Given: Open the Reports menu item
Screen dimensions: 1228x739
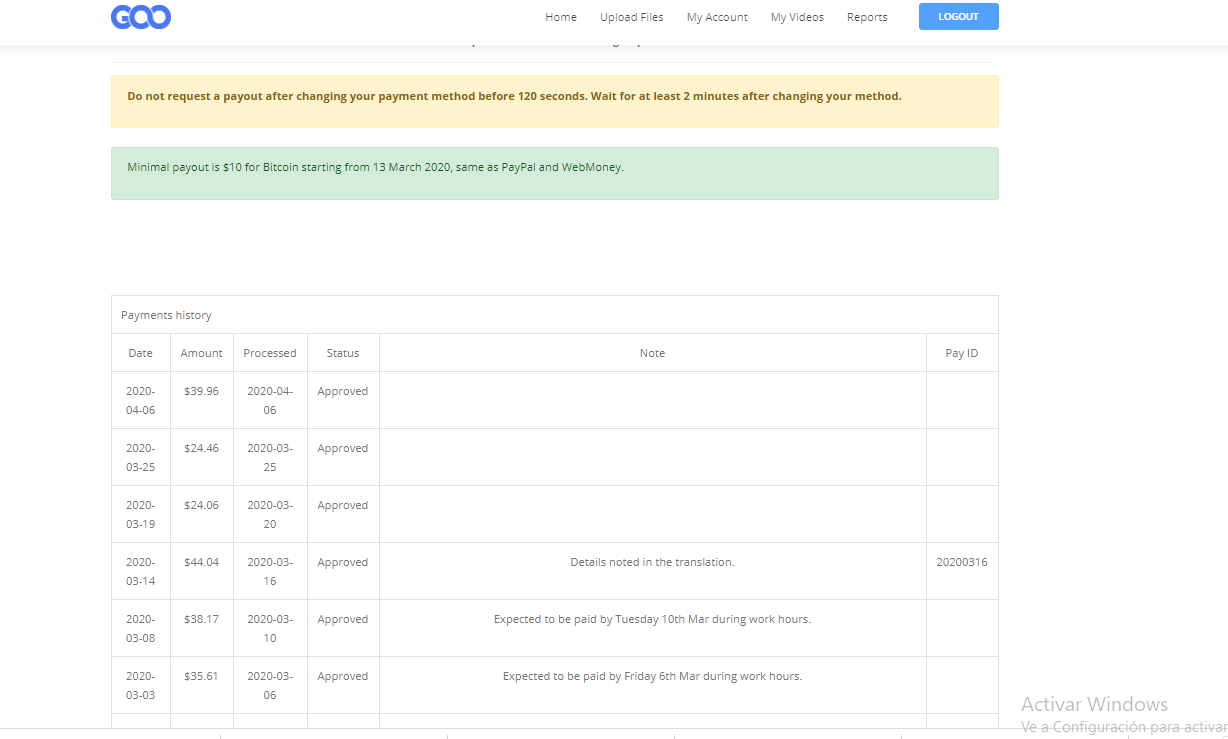Looking at the screenshot, I should pos(866,17).
